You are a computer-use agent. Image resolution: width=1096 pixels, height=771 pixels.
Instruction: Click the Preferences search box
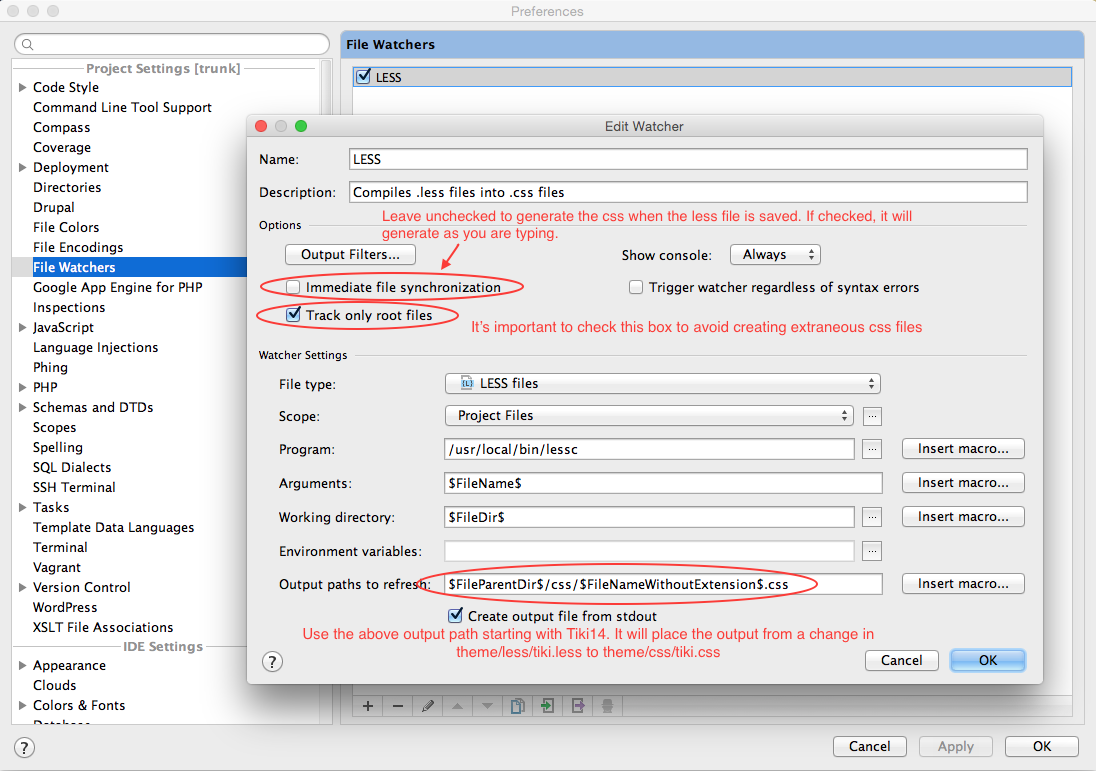tap(172, 45)
